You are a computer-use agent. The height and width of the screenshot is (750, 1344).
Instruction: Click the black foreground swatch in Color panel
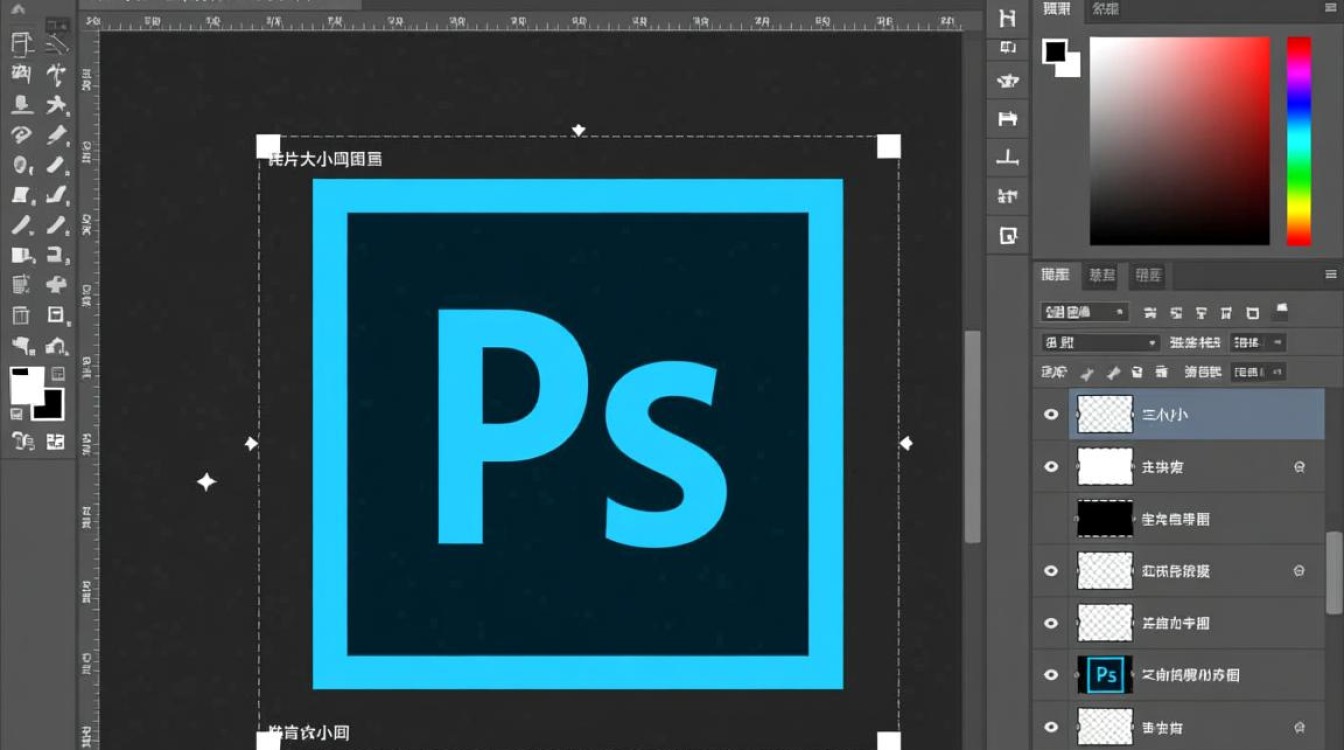click(x=1054, y=51)
